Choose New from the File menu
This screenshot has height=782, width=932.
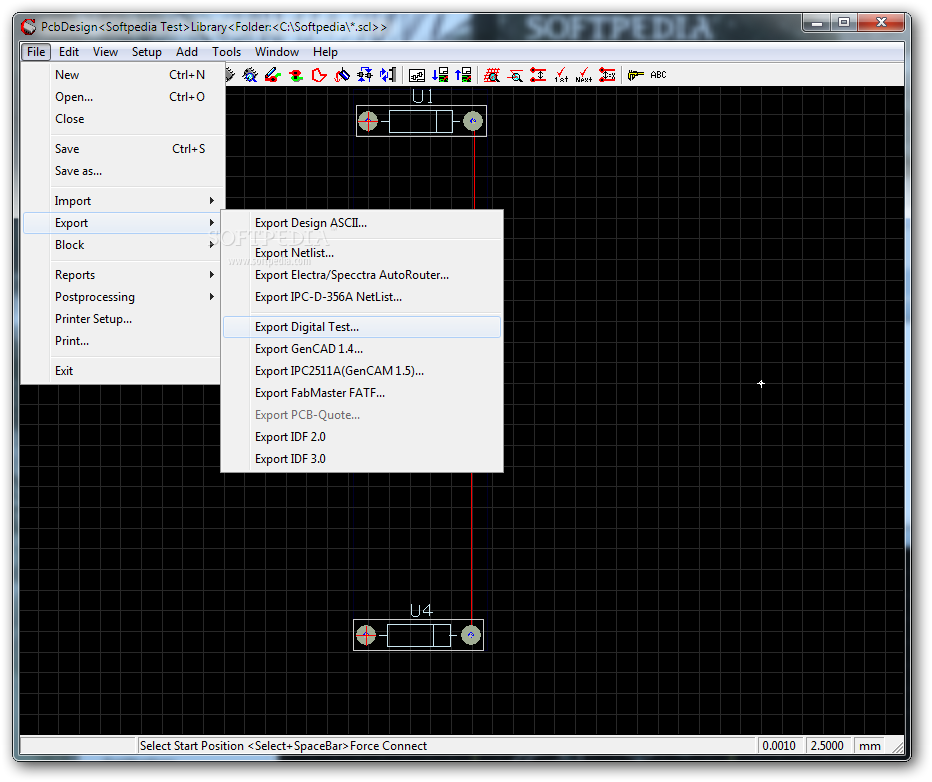tap(123, 75)
